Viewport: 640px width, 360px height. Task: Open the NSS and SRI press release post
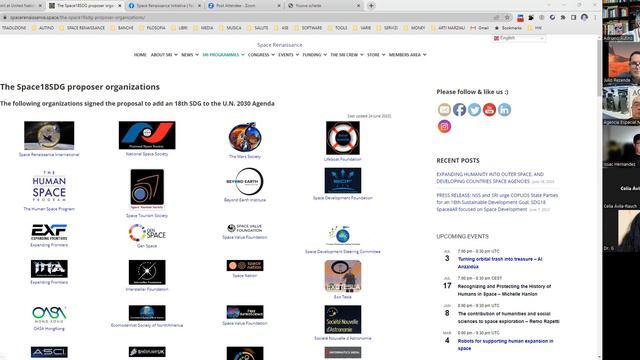pyautogui.click(x=497, y=202)
